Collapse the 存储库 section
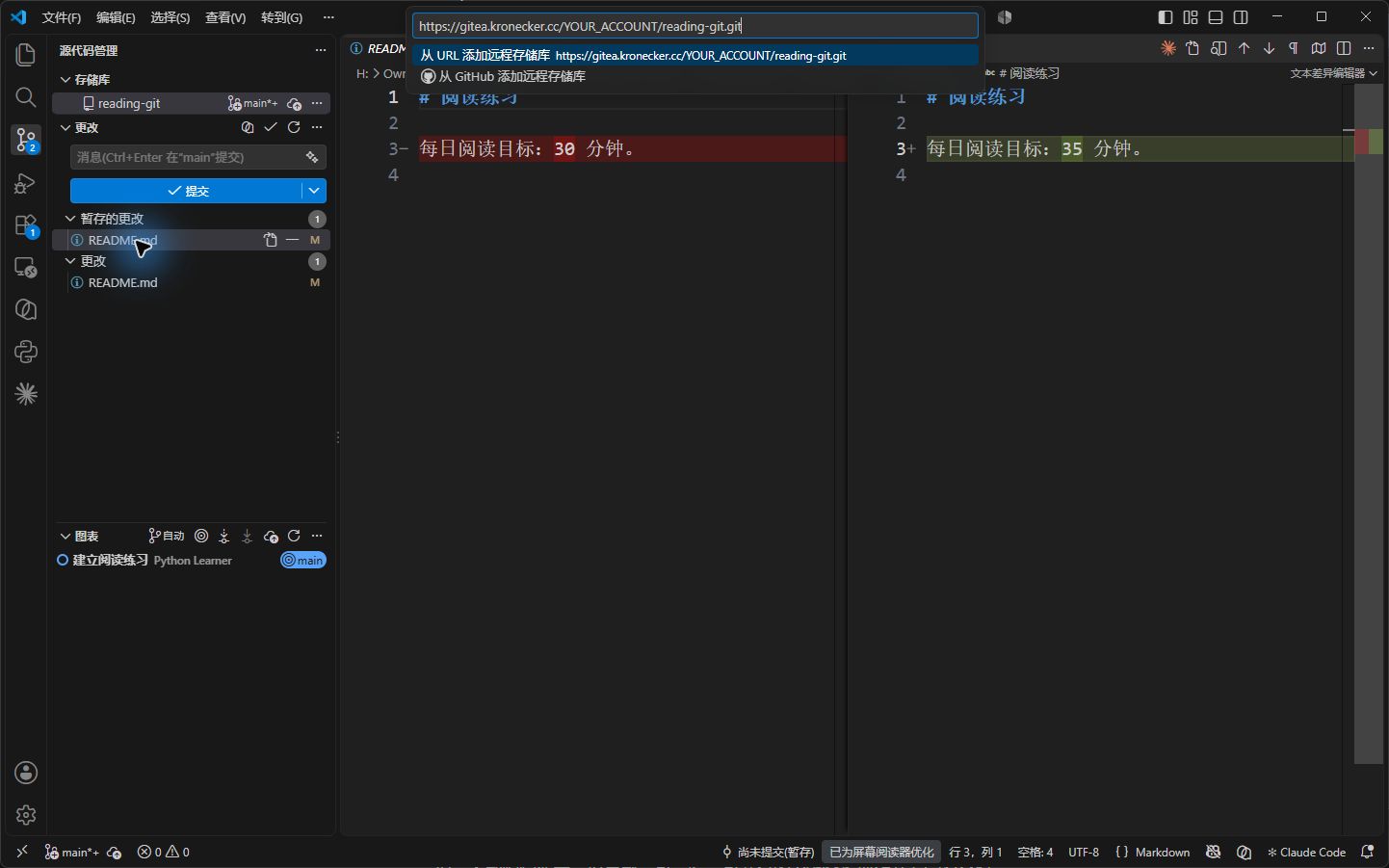Screen dimensions: 1389x868 66,79
